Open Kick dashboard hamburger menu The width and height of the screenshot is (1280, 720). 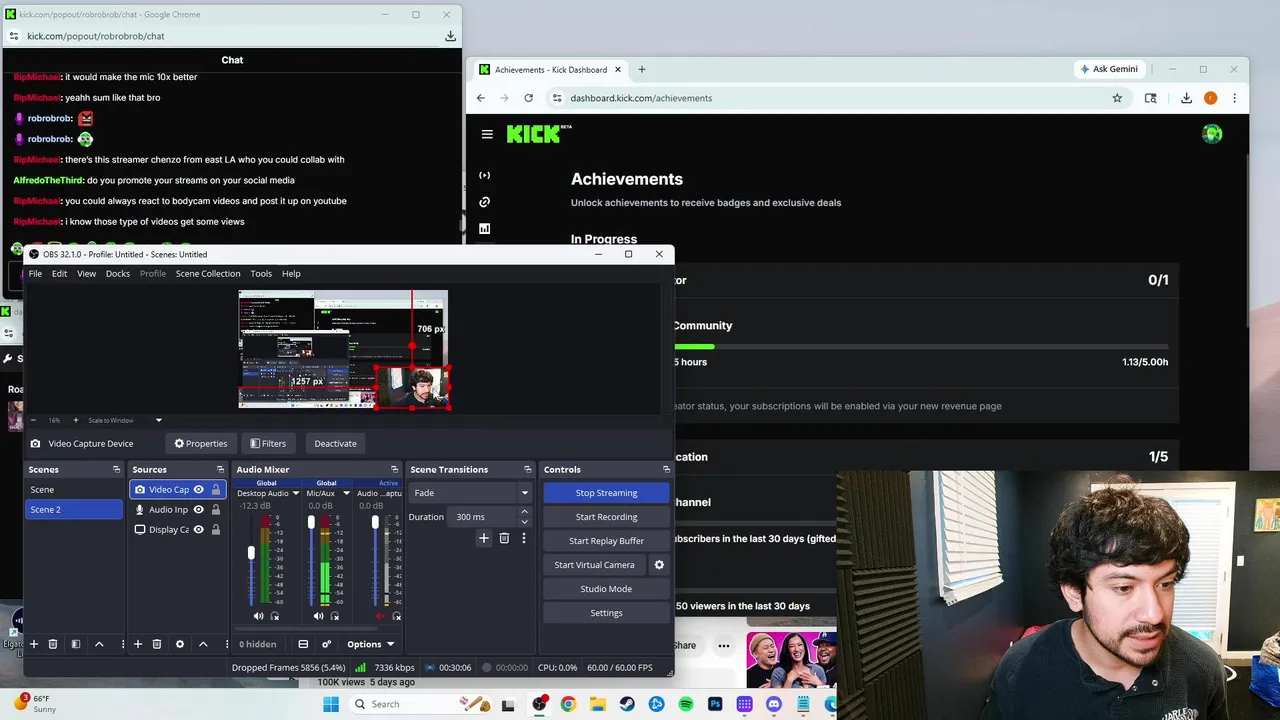[x=487, y=134]
